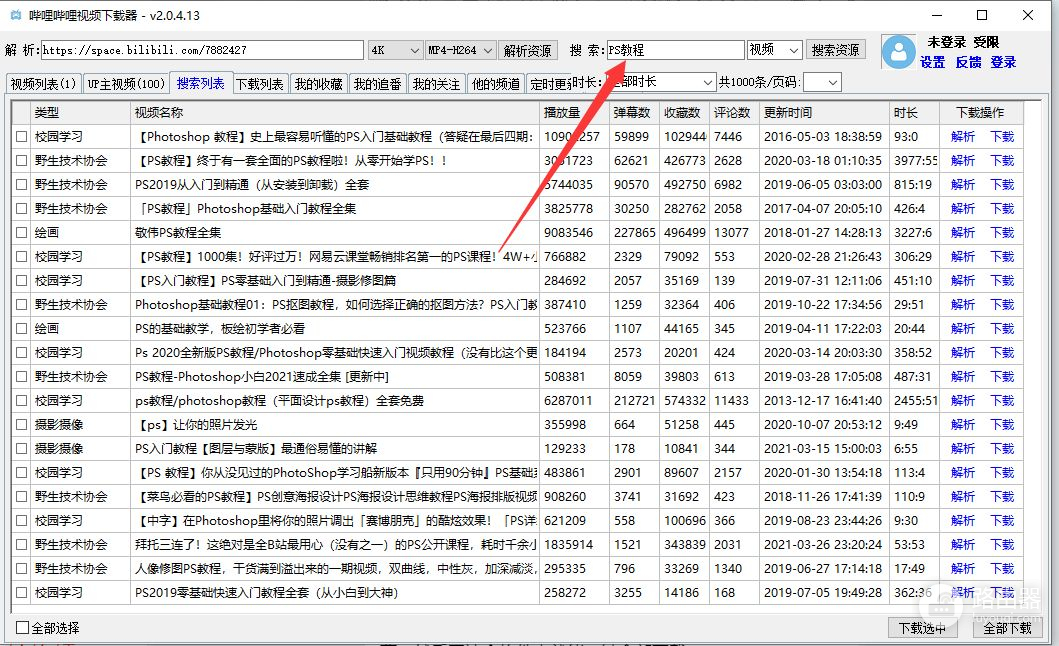Click the 全部下载 button

1006,628
